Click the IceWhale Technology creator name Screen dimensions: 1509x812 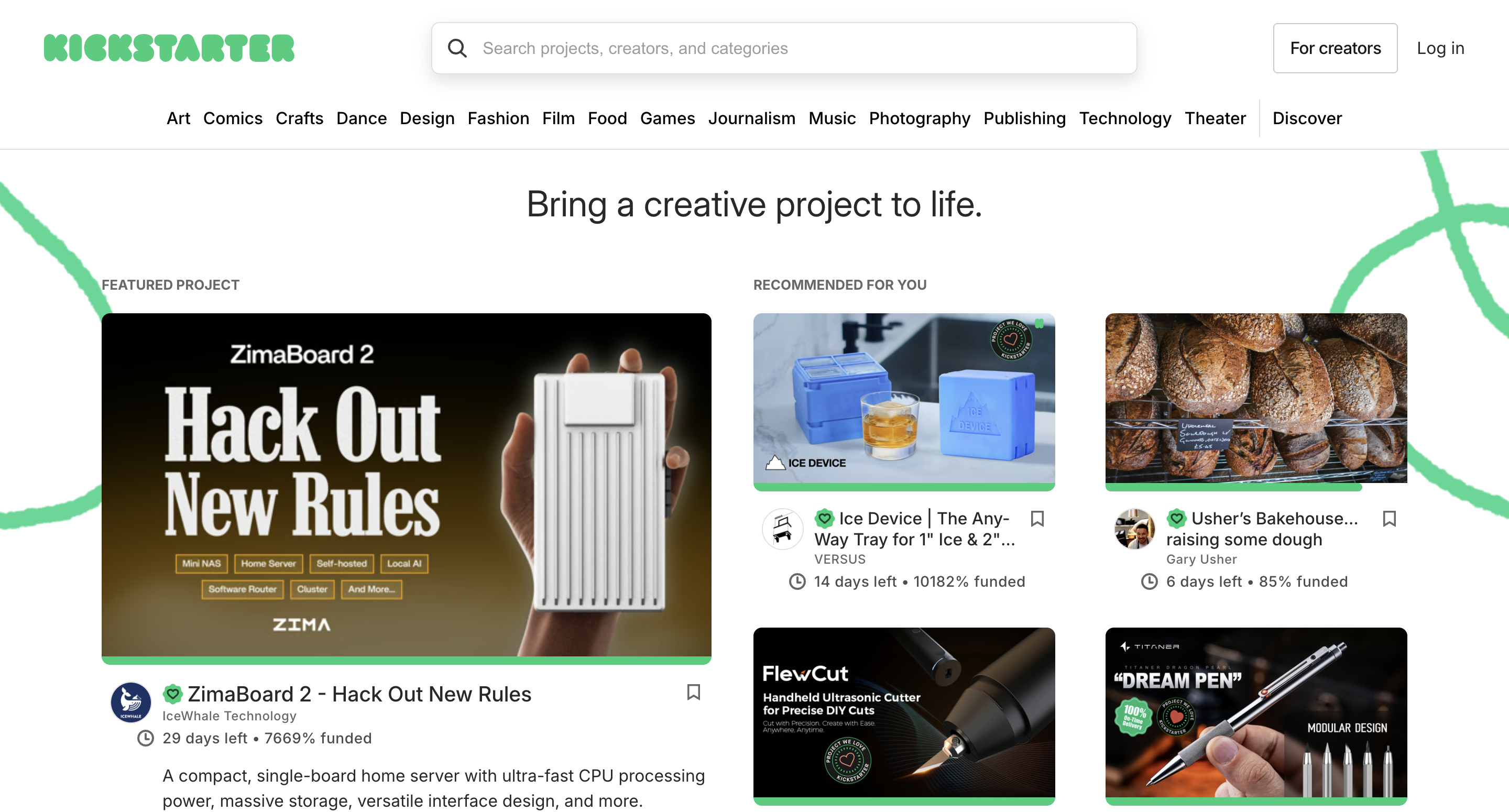(x=229, y=716)
